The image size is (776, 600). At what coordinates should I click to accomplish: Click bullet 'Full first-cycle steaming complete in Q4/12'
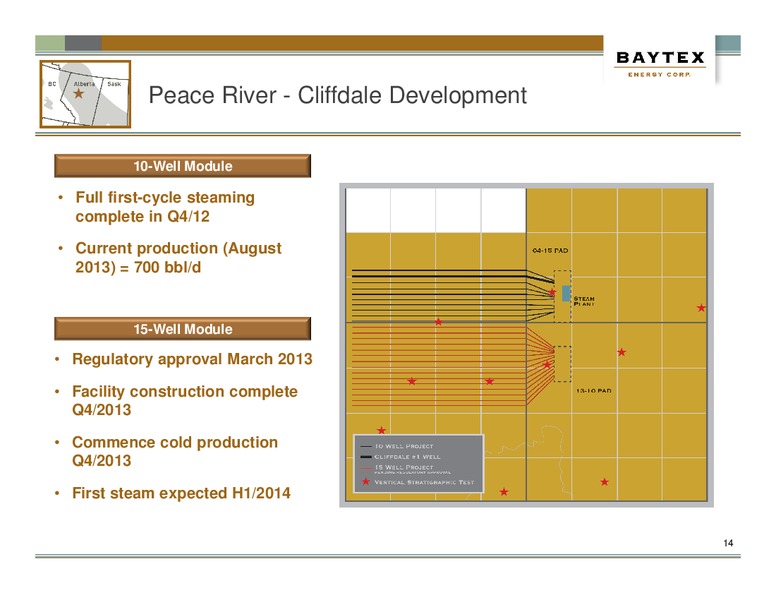(165, 207)
